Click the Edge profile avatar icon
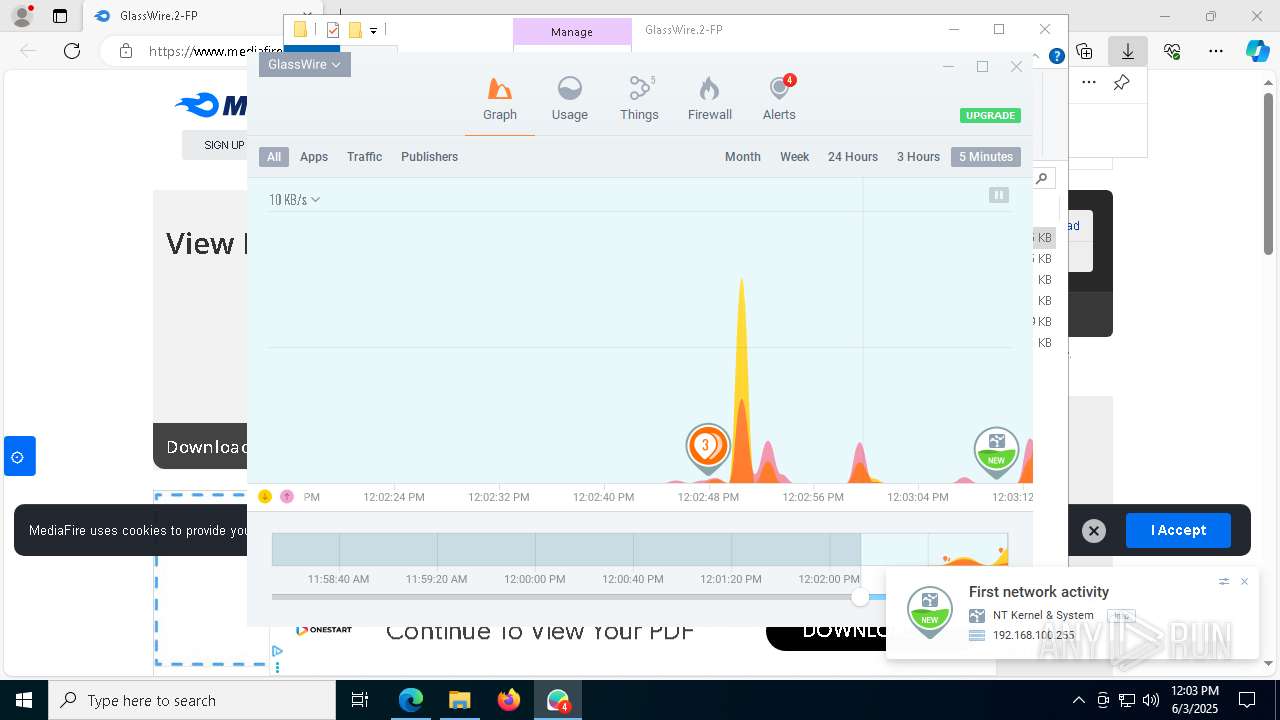This screenshot has width=1280, height=720. point(22,16)
